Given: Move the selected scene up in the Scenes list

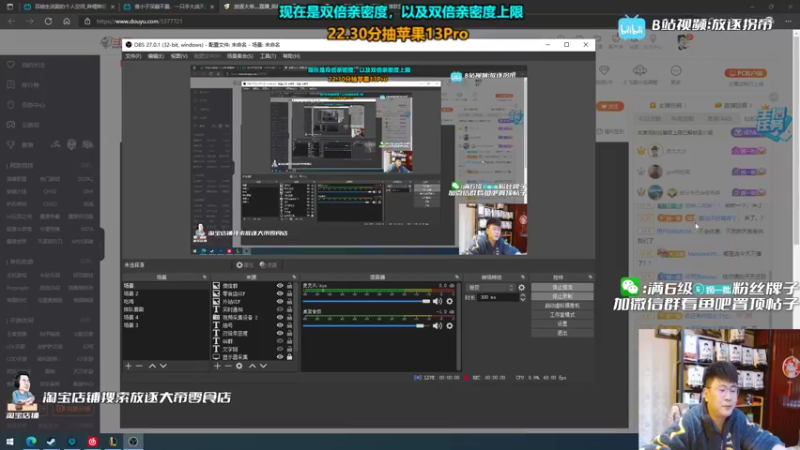Looking at the screenshot, I should 152,366.
